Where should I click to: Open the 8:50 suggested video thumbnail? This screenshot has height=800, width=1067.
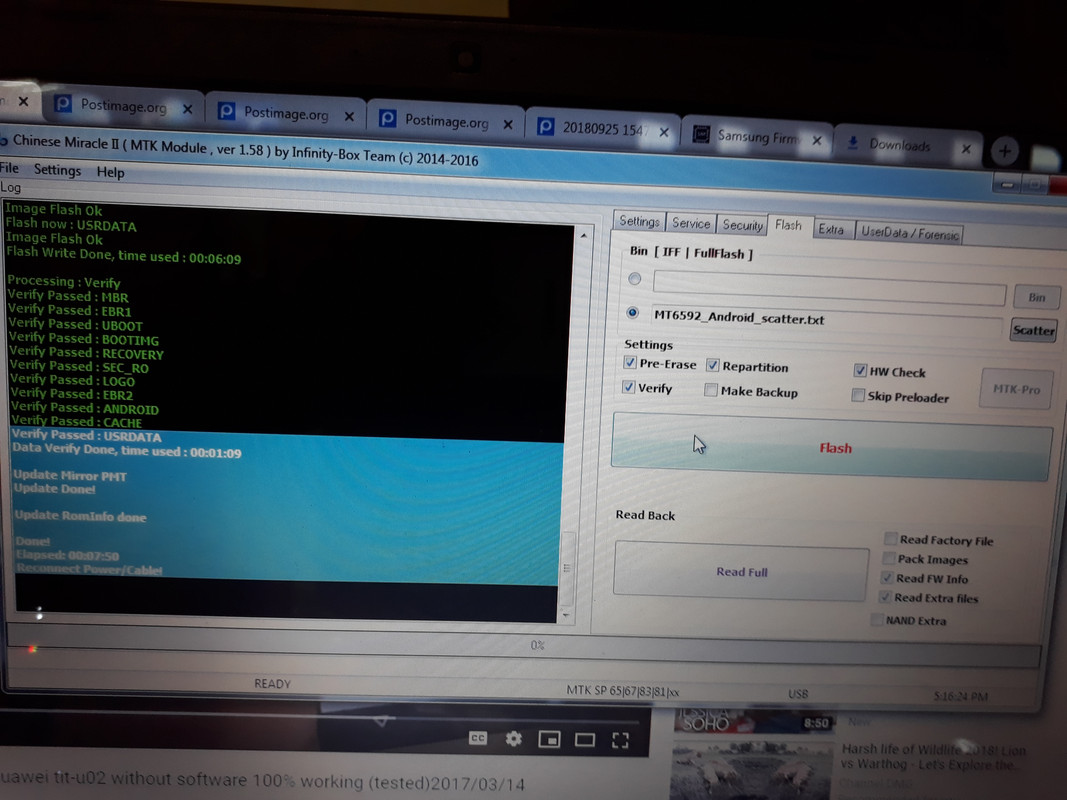click(x=753, y=721)
